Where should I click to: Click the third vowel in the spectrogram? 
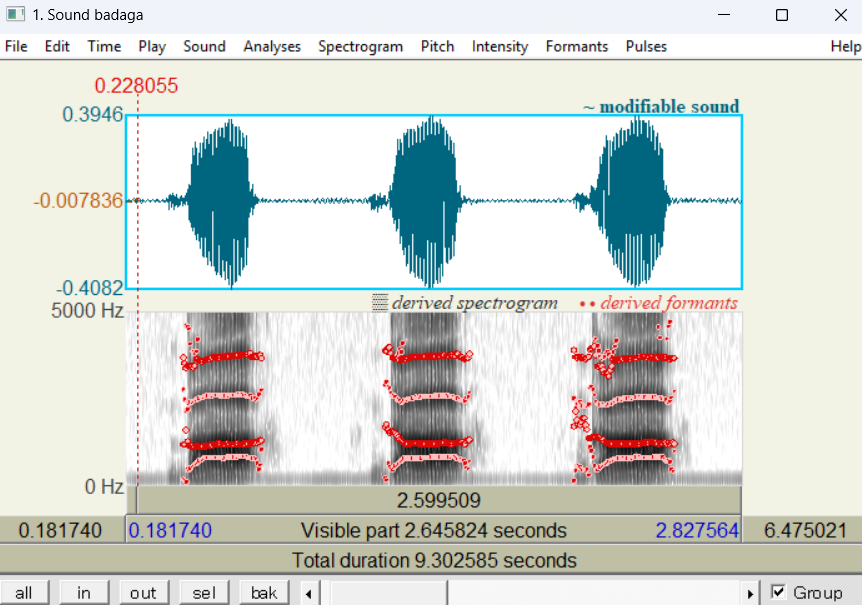tap(632, 398)
